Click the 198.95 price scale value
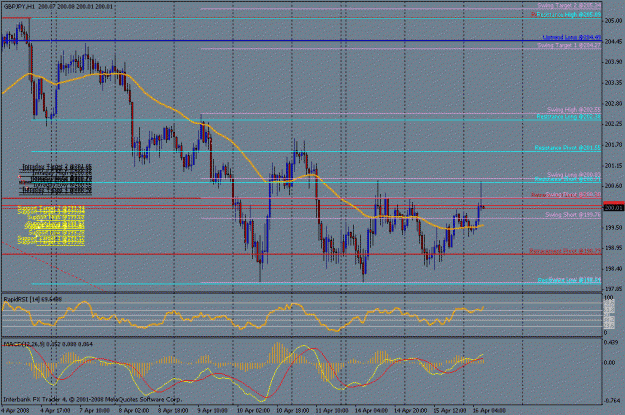 click(613, 248)
